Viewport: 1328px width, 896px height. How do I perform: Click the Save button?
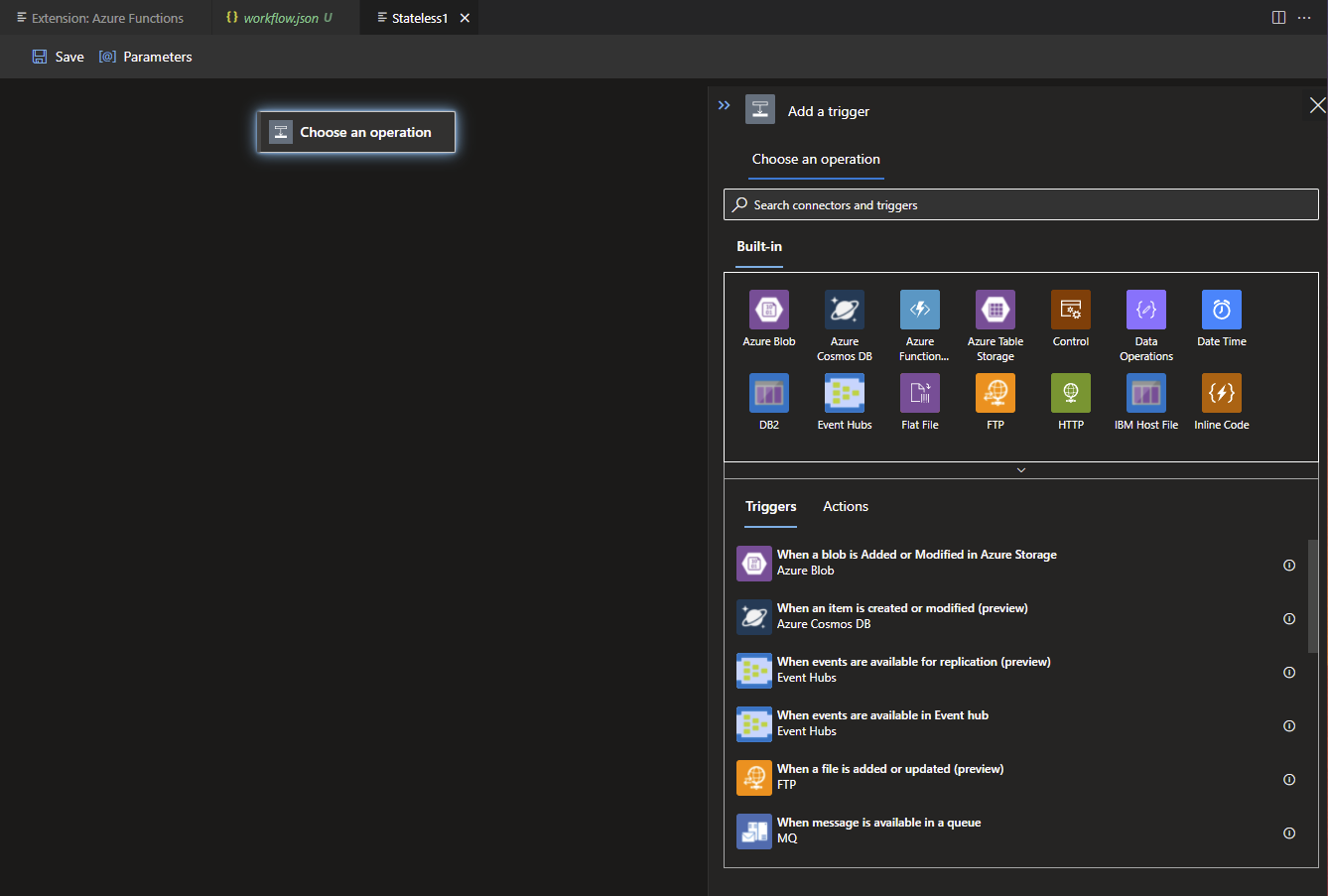pos(59,57)
